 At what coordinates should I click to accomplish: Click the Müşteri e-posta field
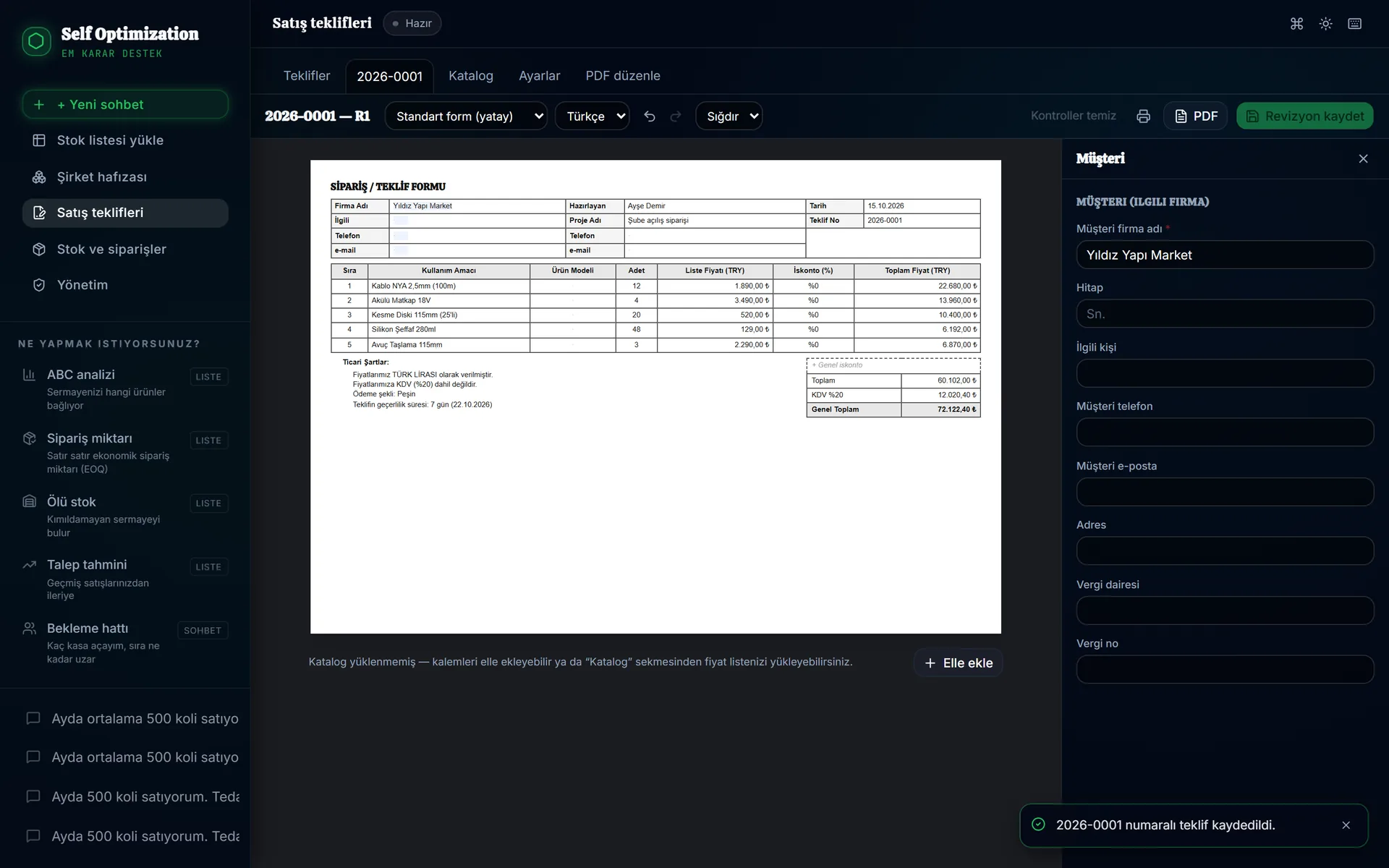(1225, 493)
